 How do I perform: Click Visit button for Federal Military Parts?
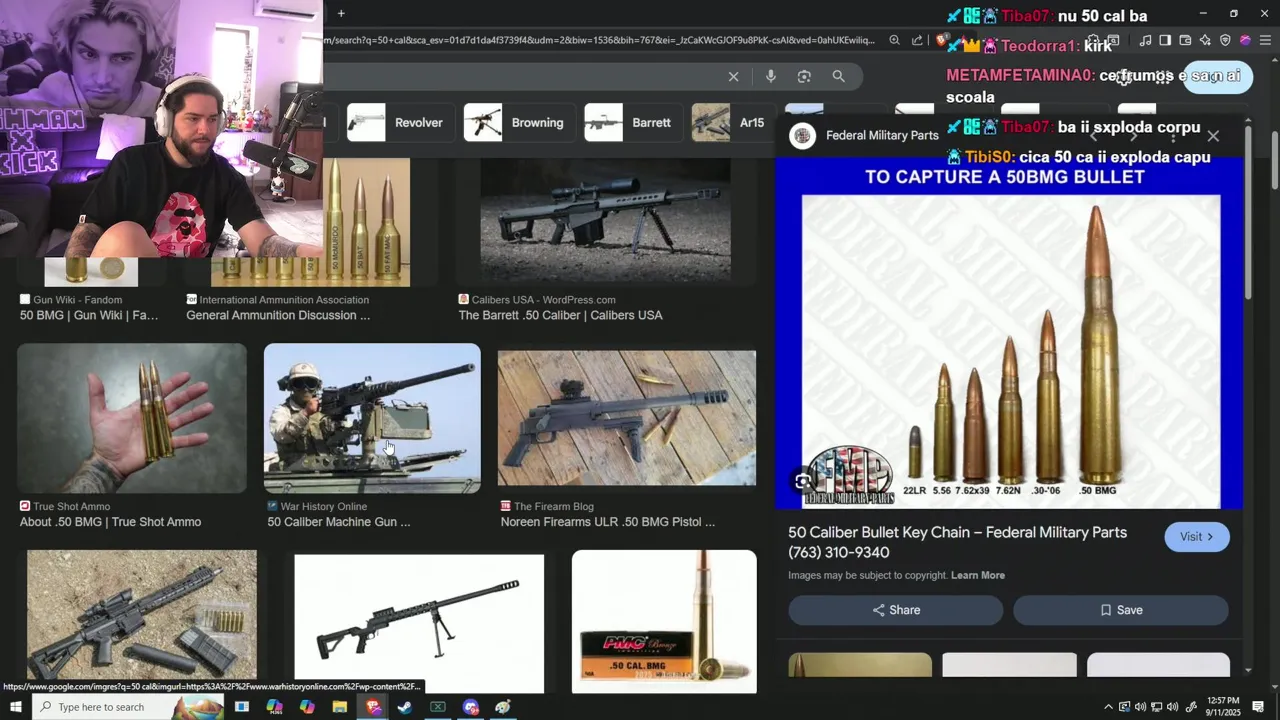pos(1197,537)
